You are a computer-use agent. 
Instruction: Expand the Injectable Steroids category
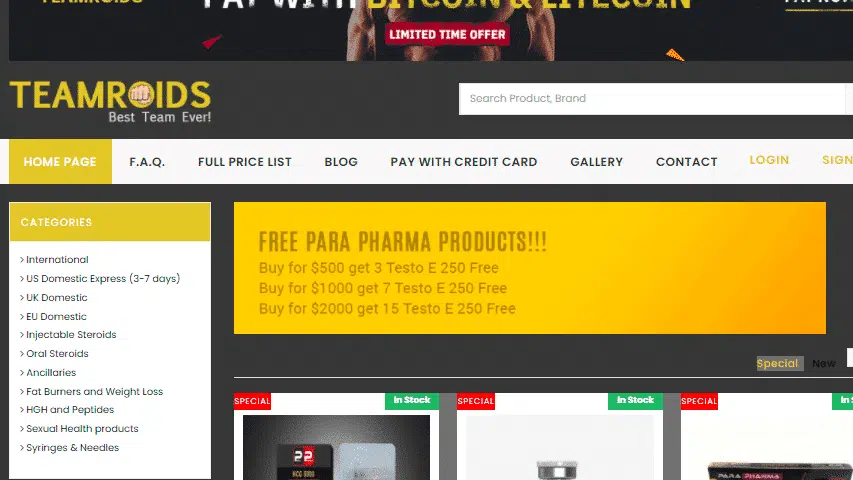(69, 335)
